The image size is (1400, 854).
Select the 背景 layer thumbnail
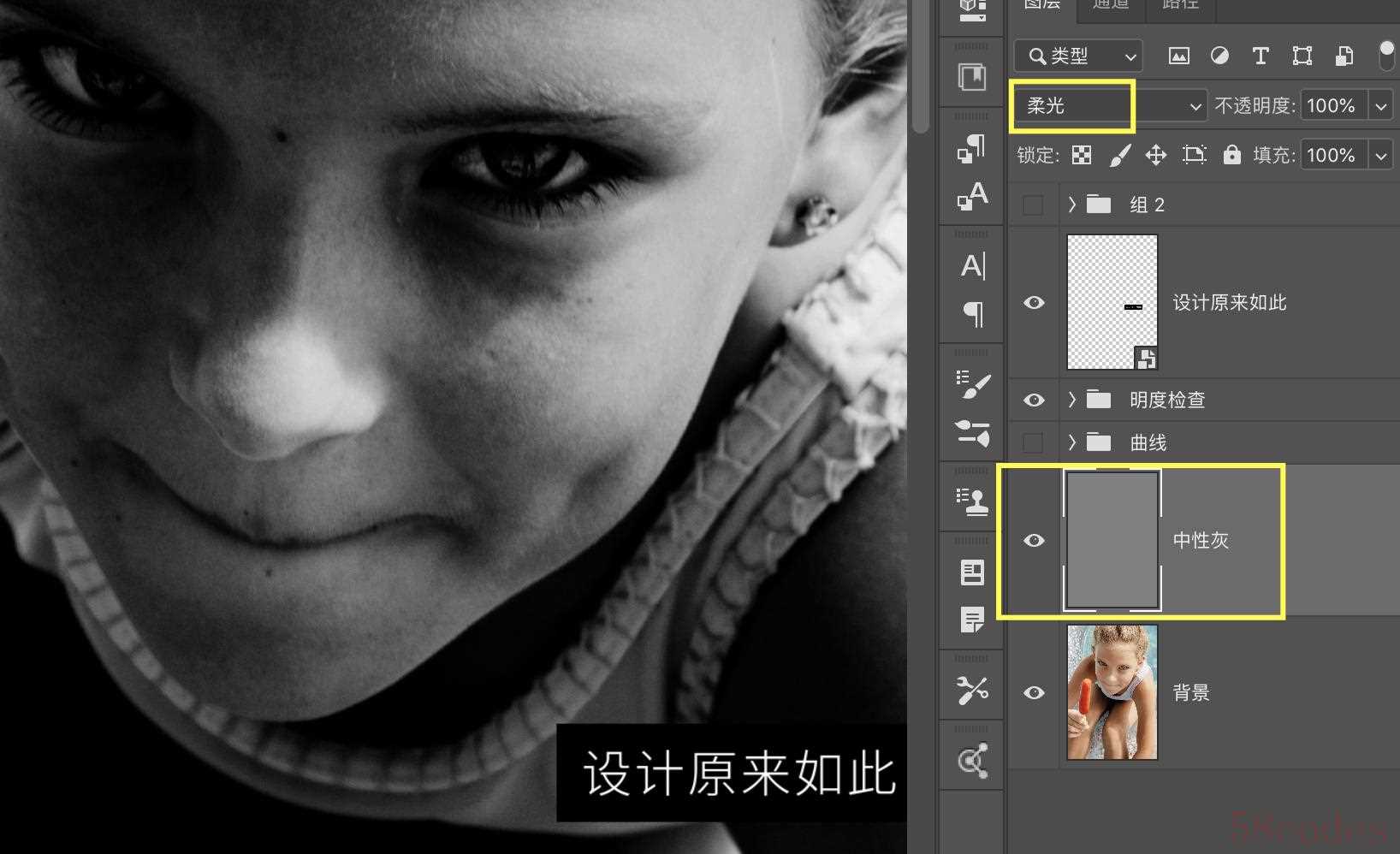click(x=1112, y=692)
